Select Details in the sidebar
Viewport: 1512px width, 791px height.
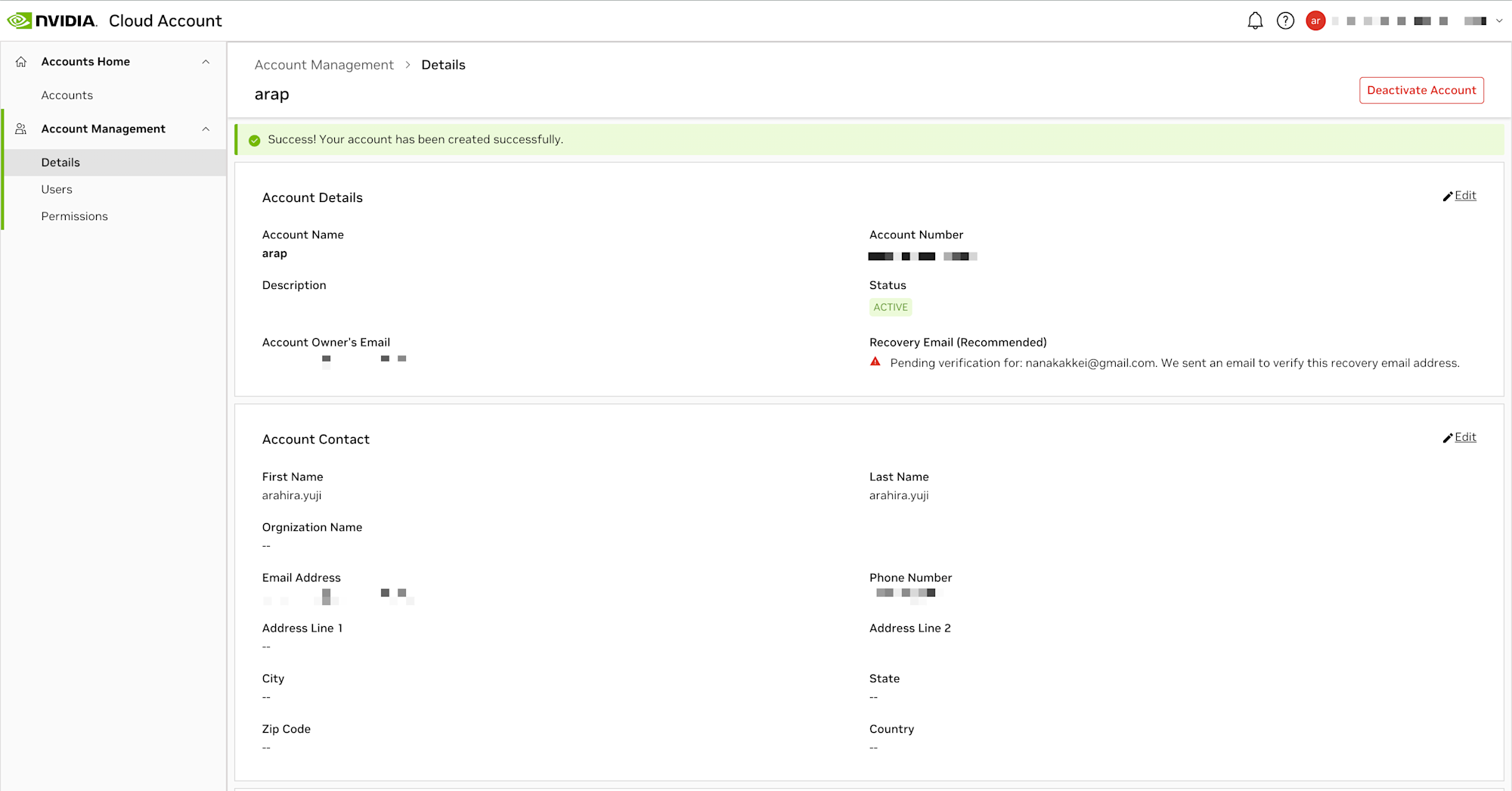pyautogui.click(x=60, y=163)
